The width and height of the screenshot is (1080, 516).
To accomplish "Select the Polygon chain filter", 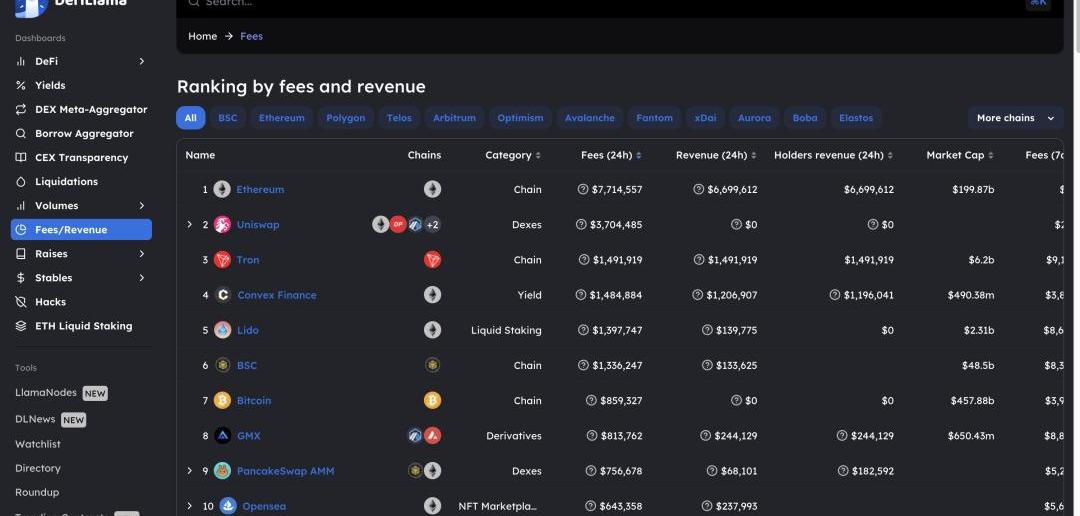I will coord(345,118).
